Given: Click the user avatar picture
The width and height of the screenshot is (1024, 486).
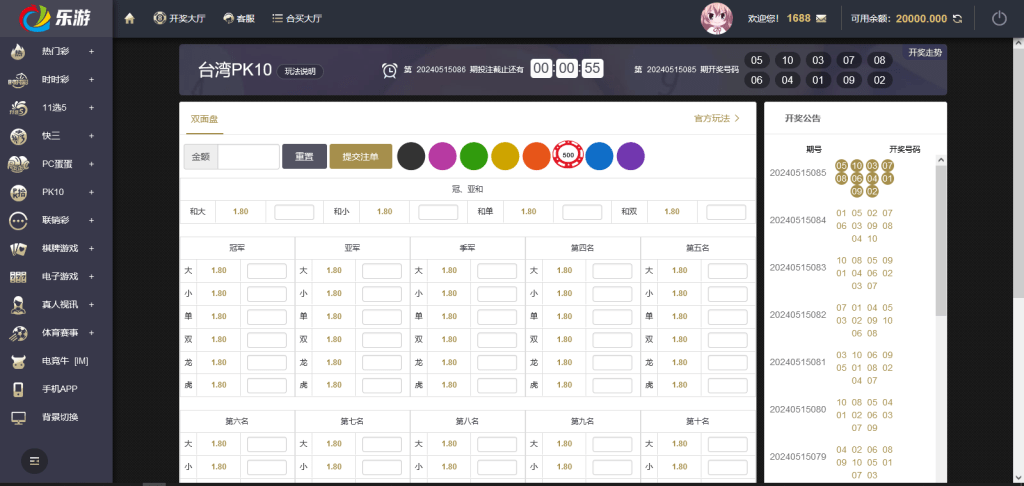Looking at the screenshot, I should point(716,18).
